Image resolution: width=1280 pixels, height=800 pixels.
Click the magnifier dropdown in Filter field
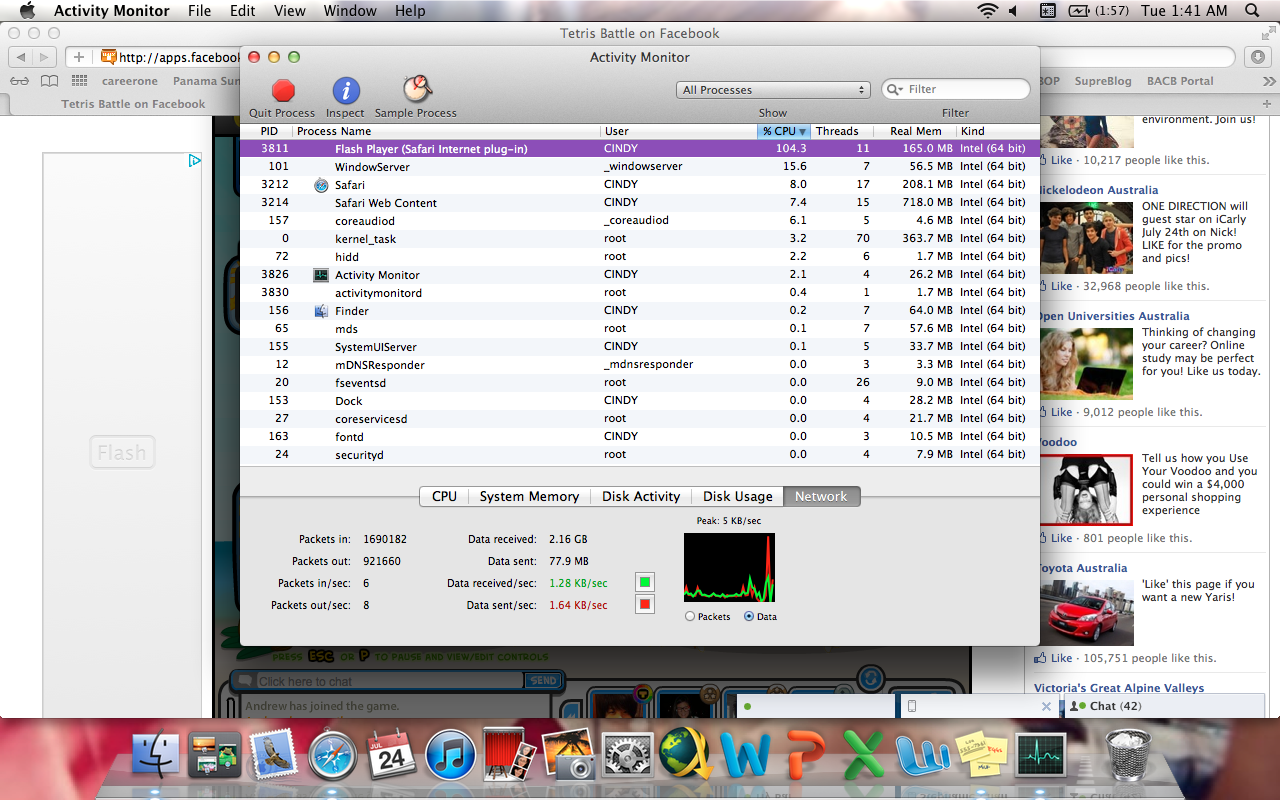895,90
